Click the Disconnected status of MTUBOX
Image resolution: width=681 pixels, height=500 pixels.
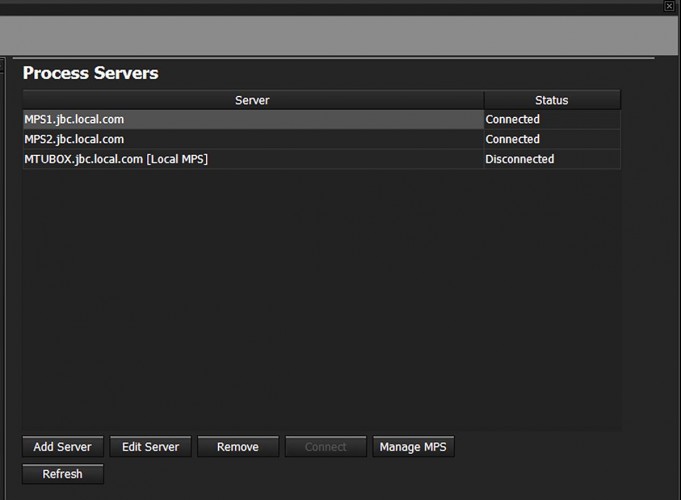[x=519, y=159]
